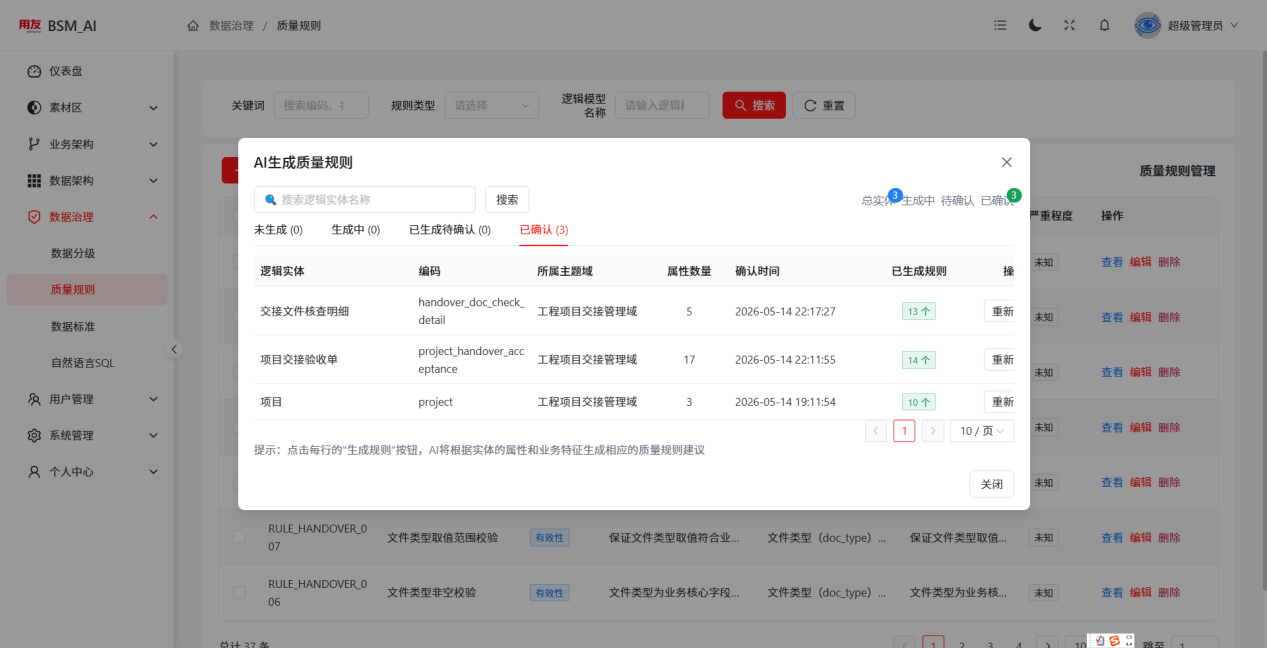Click 删除 for RULE_HANDOVER_007 row
Viewport: 1267px width, 648px height.
coord(1169,537)
